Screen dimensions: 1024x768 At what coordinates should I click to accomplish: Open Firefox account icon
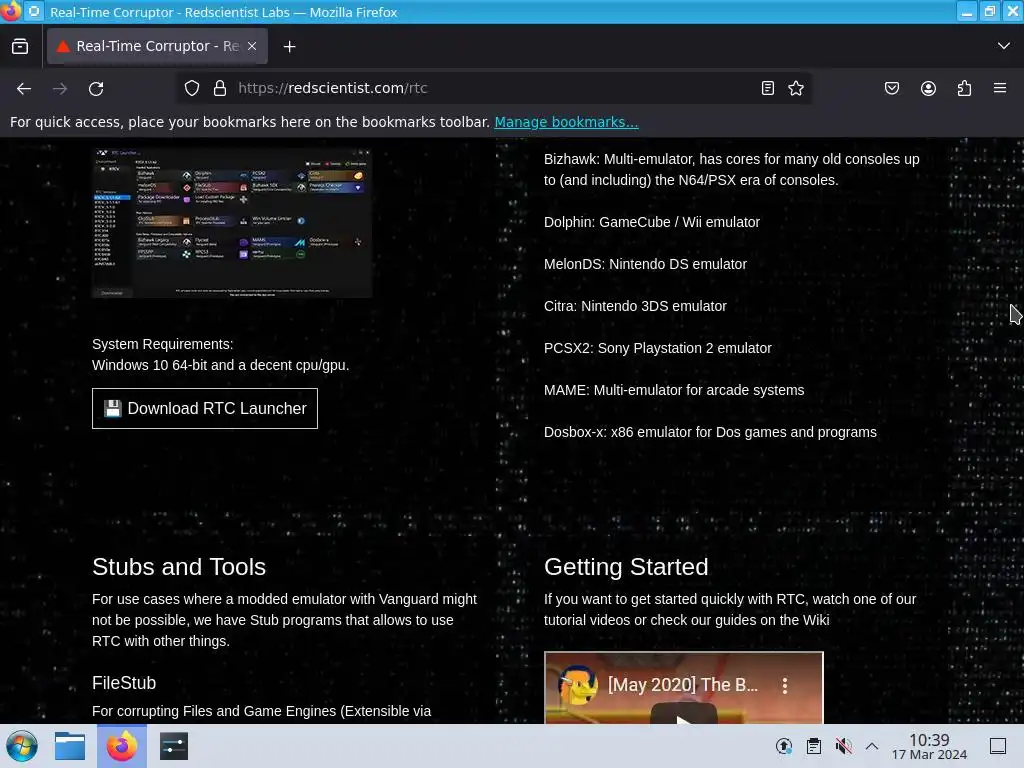coord(928,88)
